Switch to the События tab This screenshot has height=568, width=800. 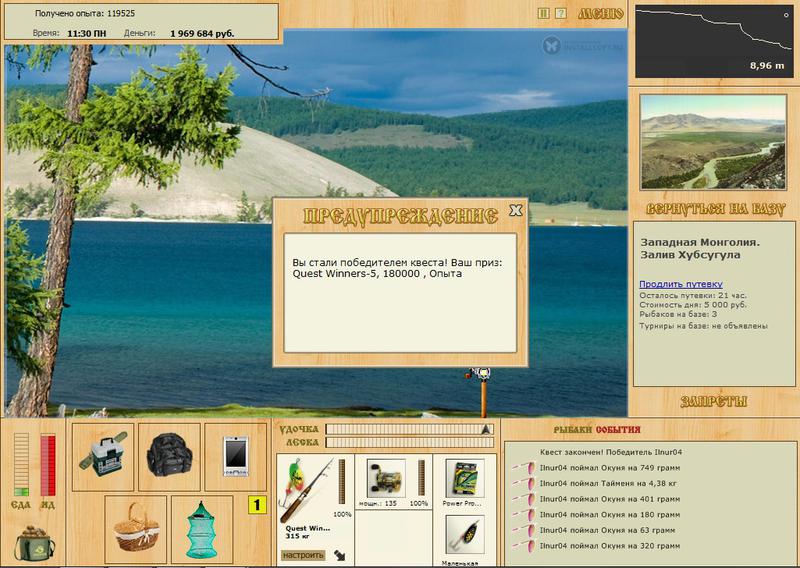(x=618, y=430)
